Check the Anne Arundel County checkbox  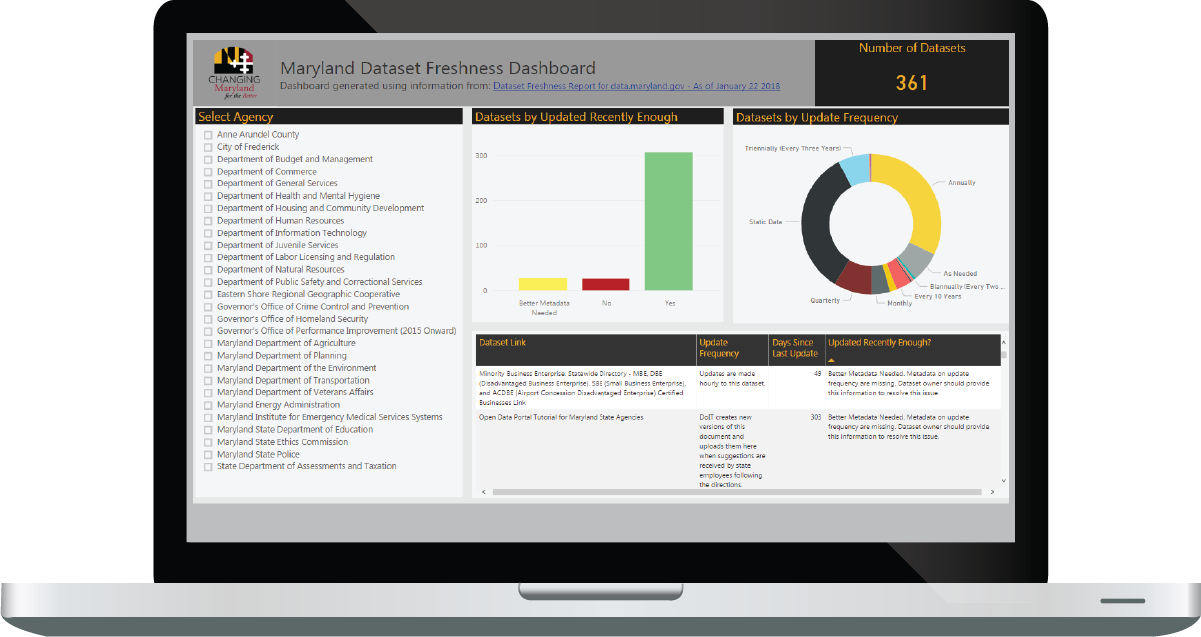pyautogui.click(x=208, y=135)
